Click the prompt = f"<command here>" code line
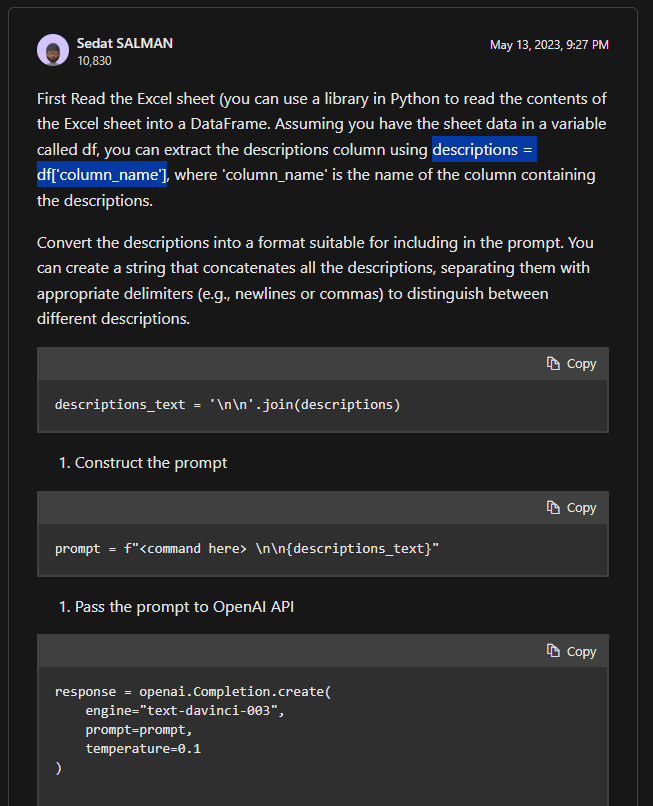The width and height of the screenshot is (653, 806). pyautogui.click(x=246, y=549)
